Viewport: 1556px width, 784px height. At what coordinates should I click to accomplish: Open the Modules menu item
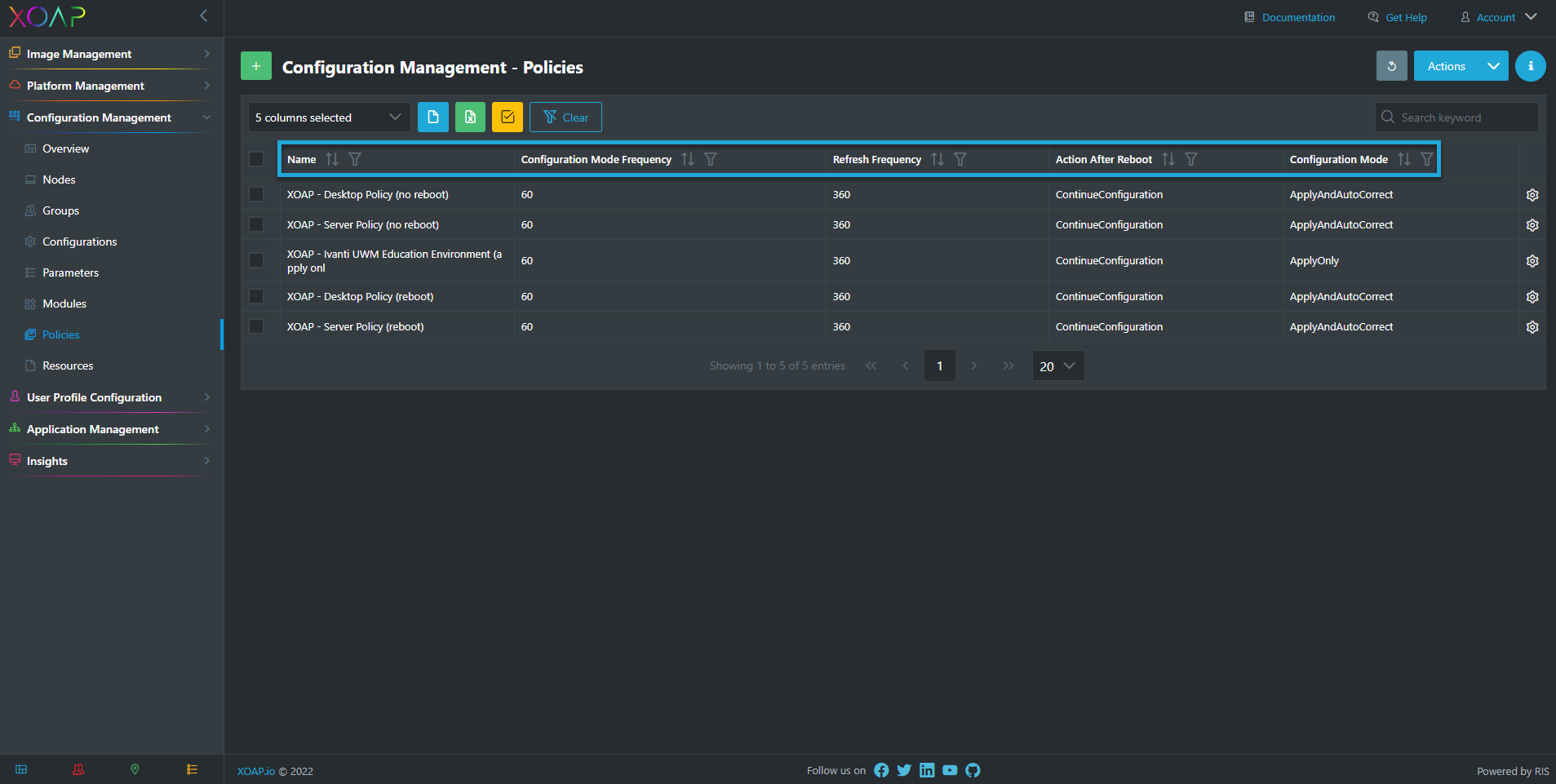[x=64, y=303]
